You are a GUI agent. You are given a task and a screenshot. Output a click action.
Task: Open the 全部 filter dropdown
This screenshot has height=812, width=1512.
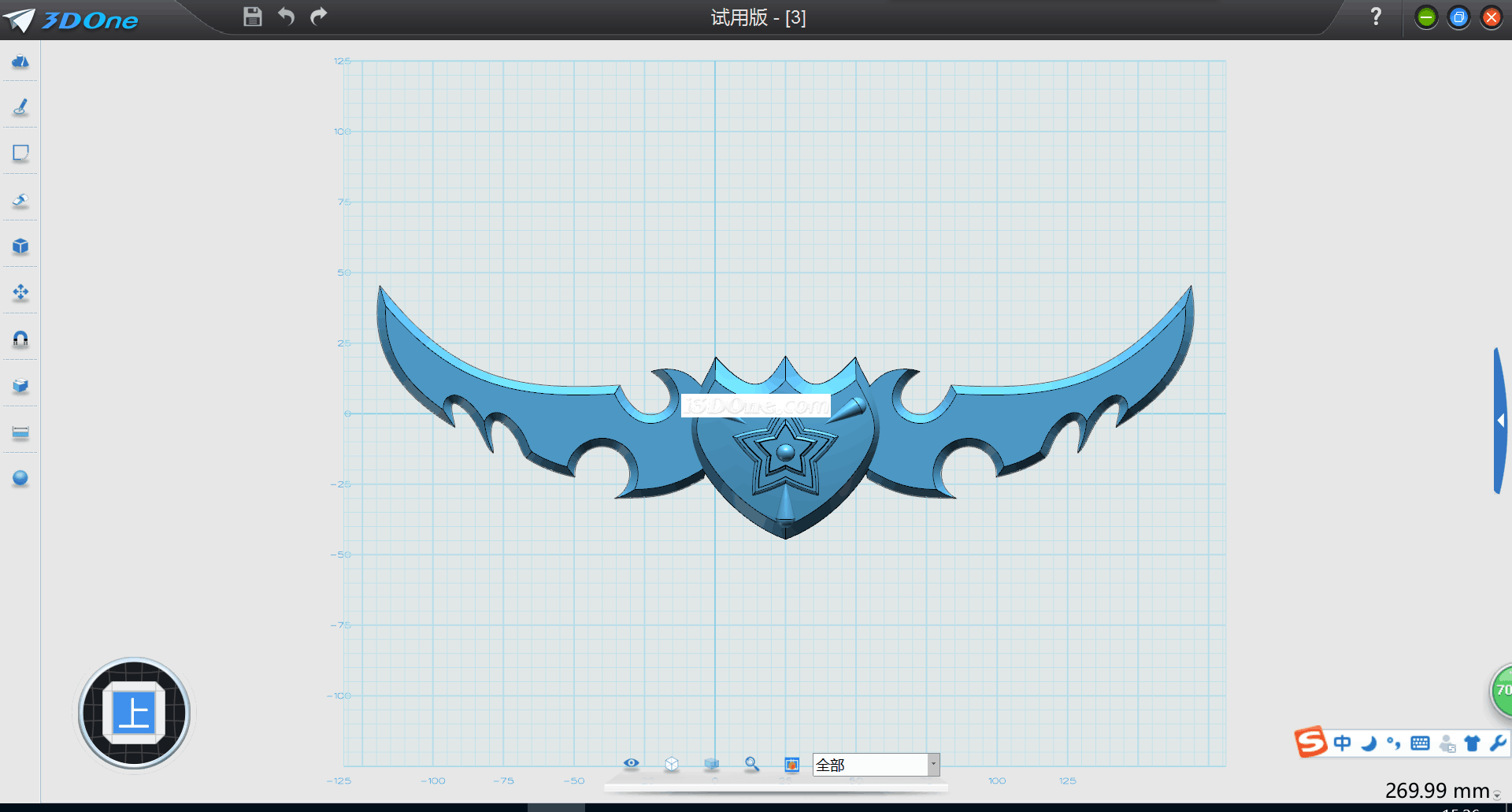(x=933, y=765)
